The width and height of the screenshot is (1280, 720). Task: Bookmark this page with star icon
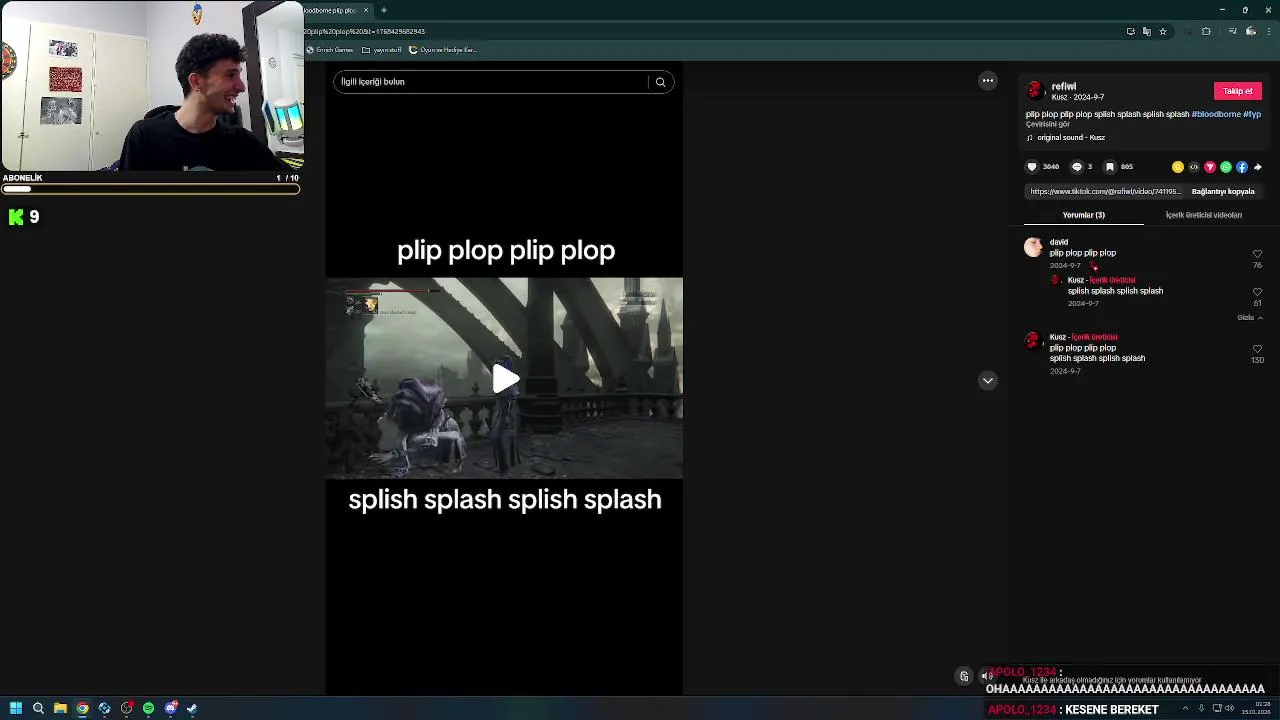pos(1162,31)
